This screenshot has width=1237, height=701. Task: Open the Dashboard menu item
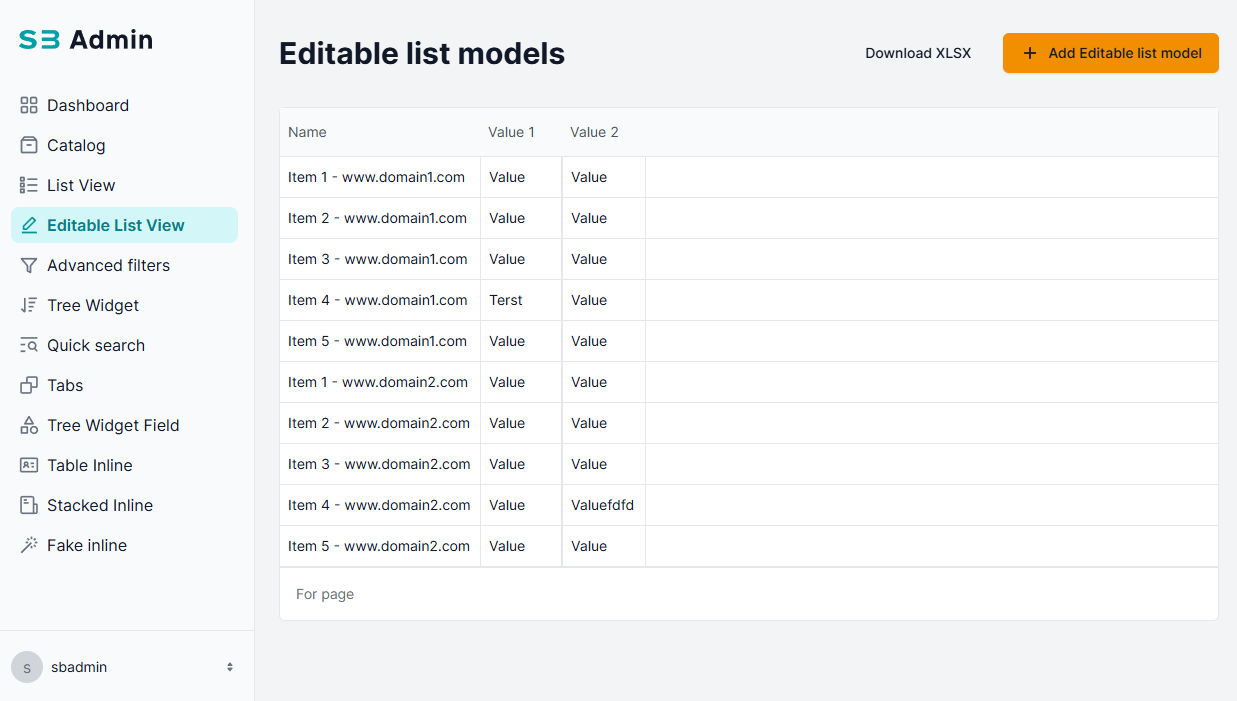pyautogui.click(x=124, y=105)
